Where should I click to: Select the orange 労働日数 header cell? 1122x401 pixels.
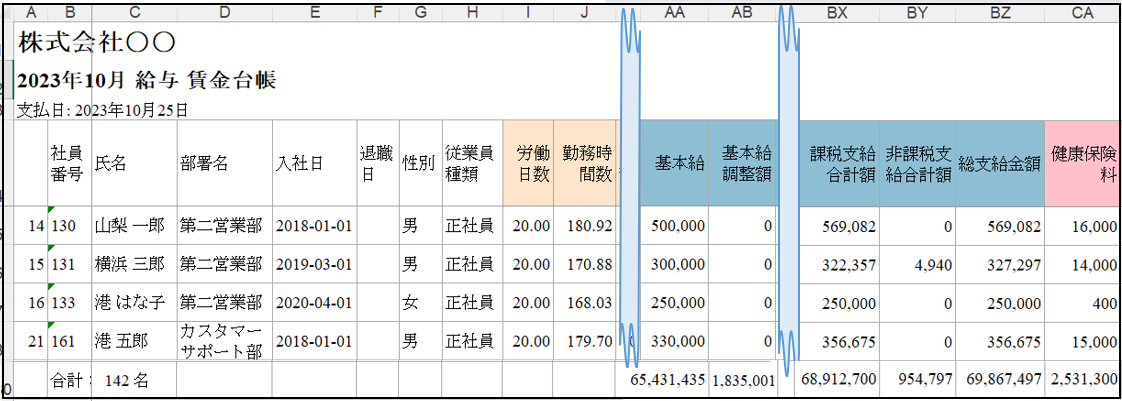click(x=528, y=163)
